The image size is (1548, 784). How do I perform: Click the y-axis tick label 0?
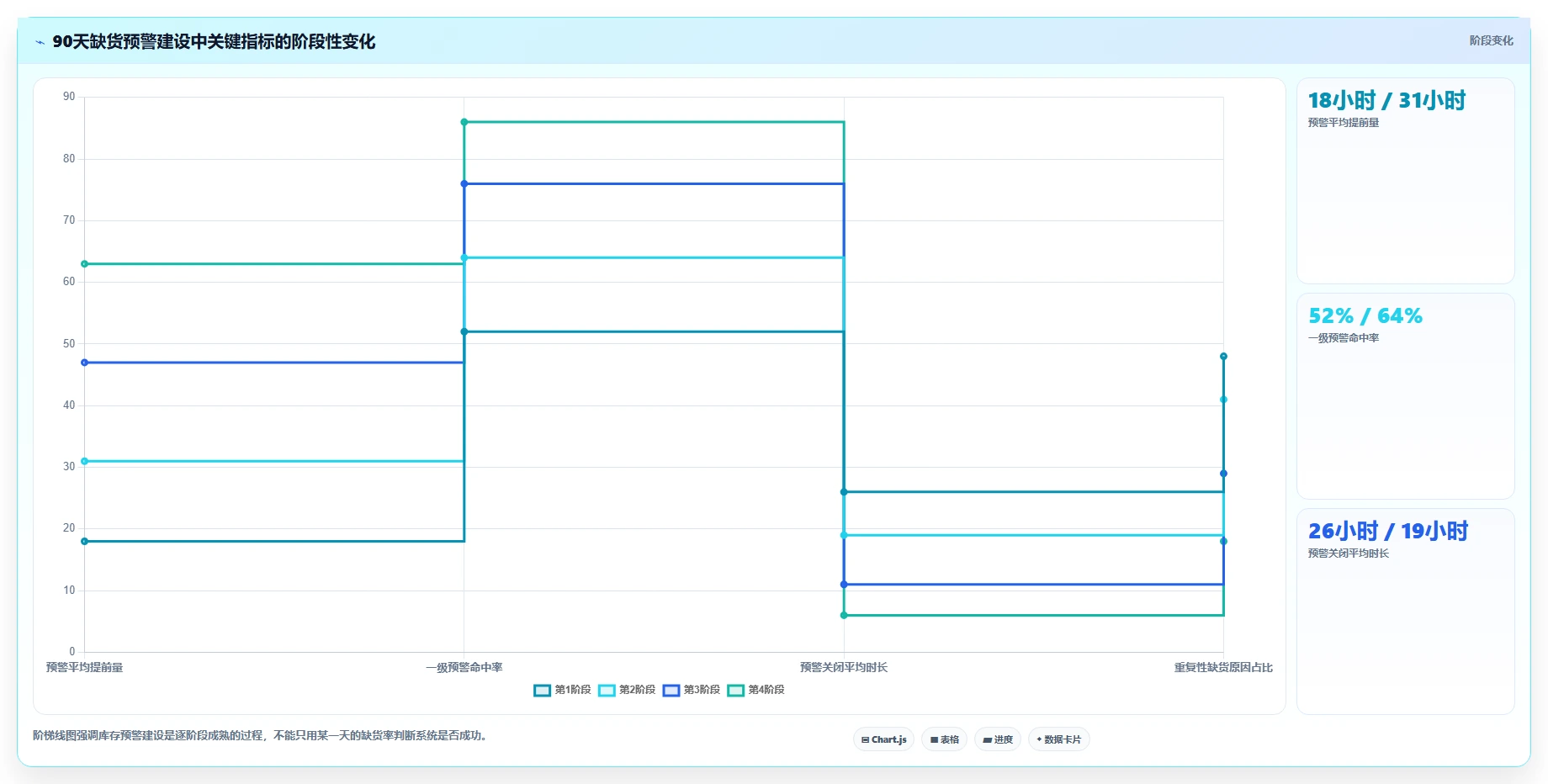click(x=72, y=652)
